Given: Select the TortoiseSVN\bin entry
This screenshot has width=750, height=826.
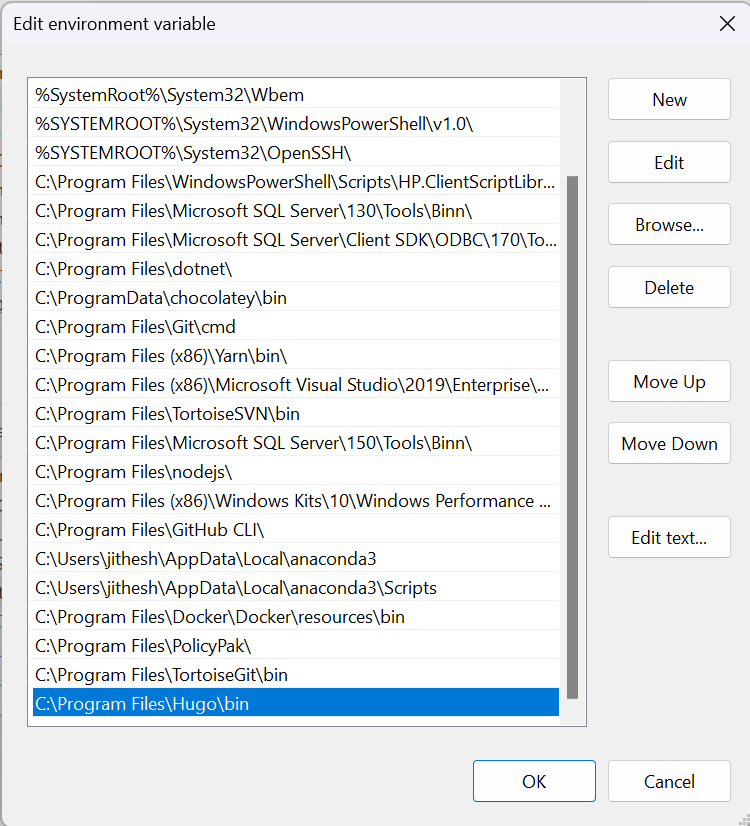Looking at the screenshot, I should click(167, 414).
